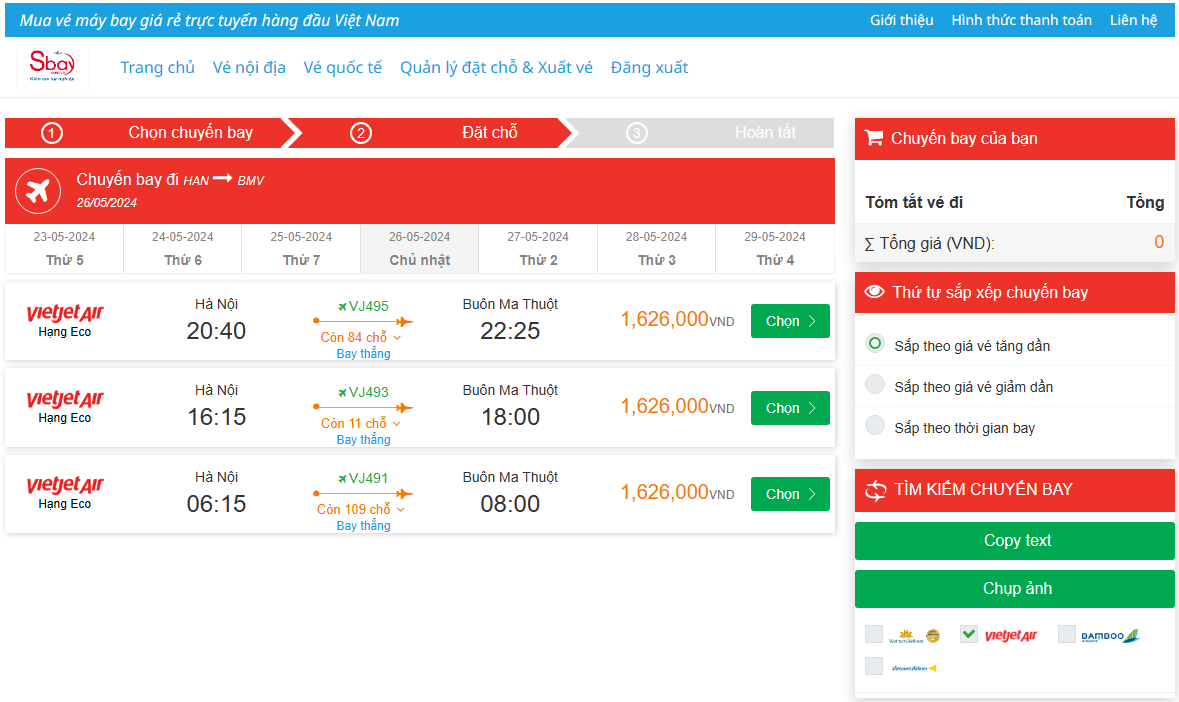Click the green plane icon beside VJ493

(342, 392)
